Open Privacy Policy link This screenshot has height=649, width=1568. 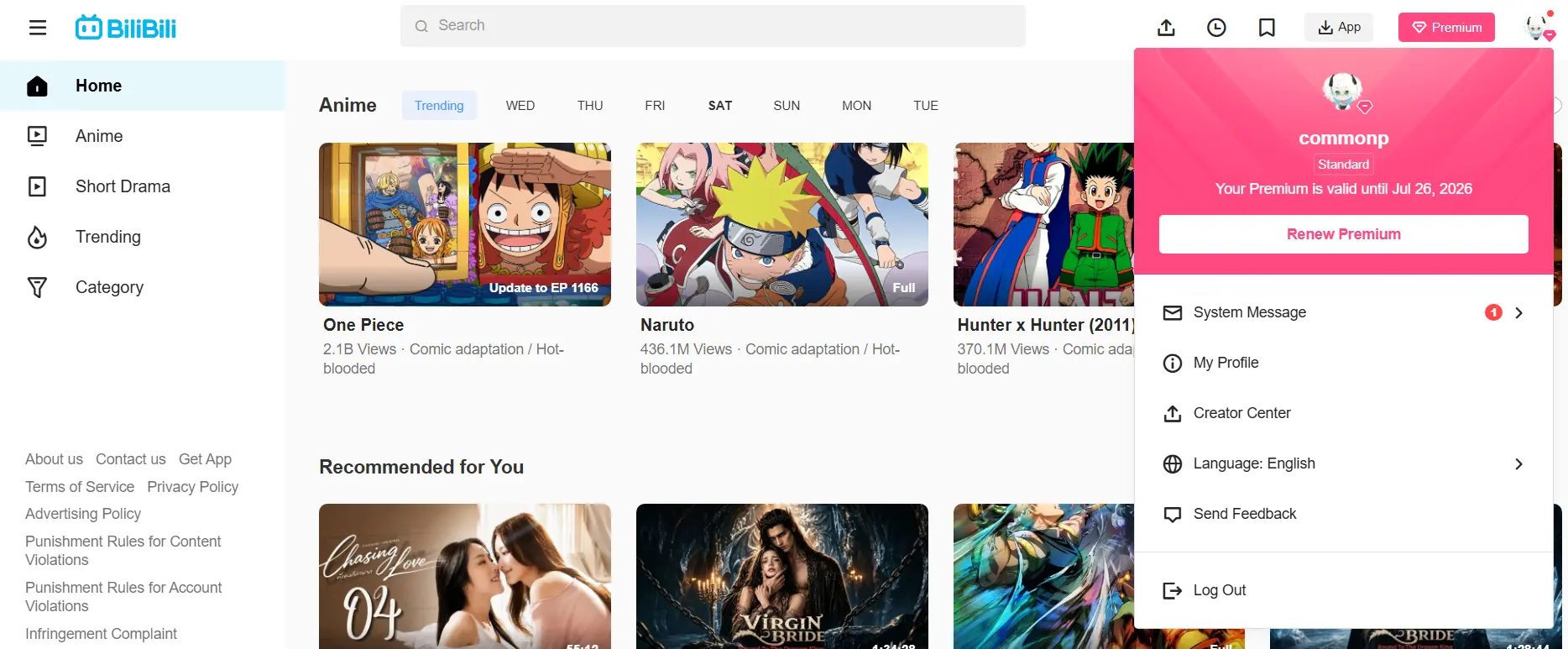[193, 487]
